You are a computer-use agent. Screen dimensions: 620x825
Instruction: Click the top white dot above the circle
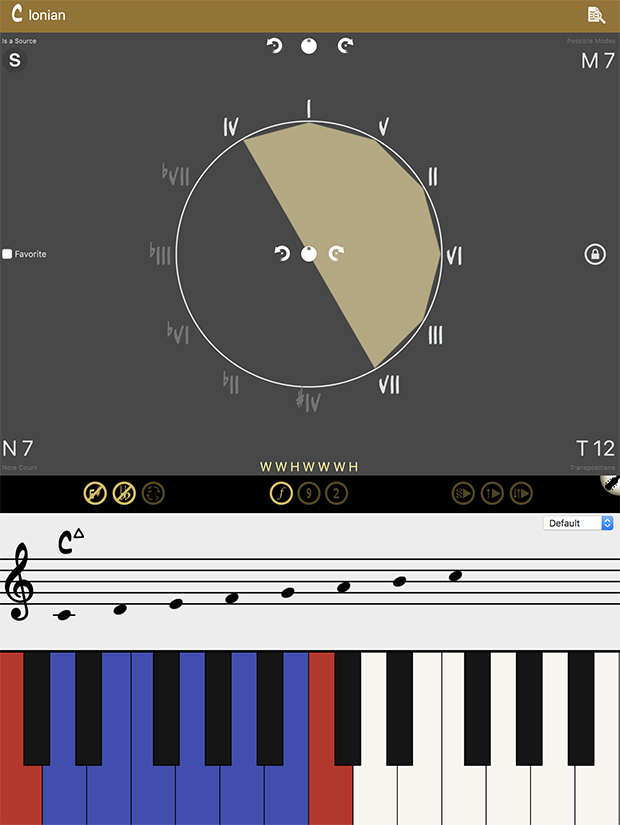point(309,46)
